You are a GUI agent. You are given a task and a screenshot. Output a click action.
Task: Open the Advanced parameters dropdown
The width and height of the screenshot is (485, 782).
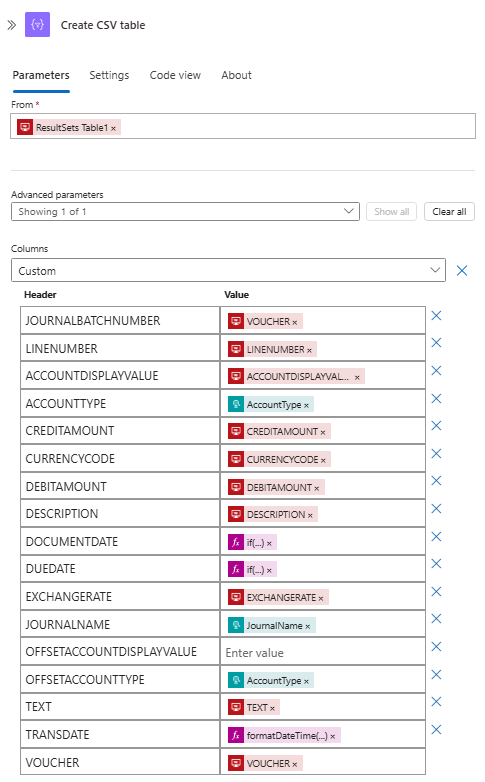(x=185, y=211)
